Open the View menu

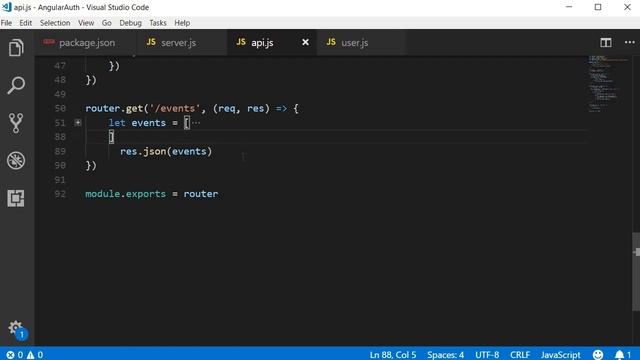[x=86, y=23]
